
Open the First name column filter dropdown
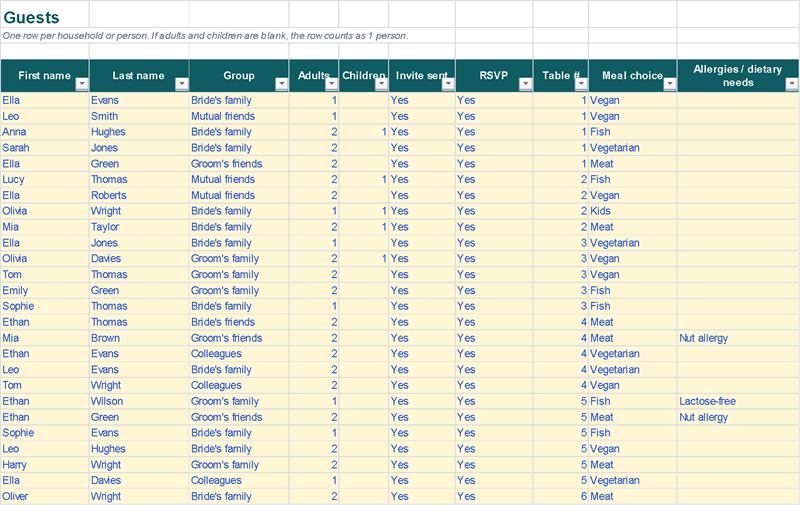click(x=82, y=84)
